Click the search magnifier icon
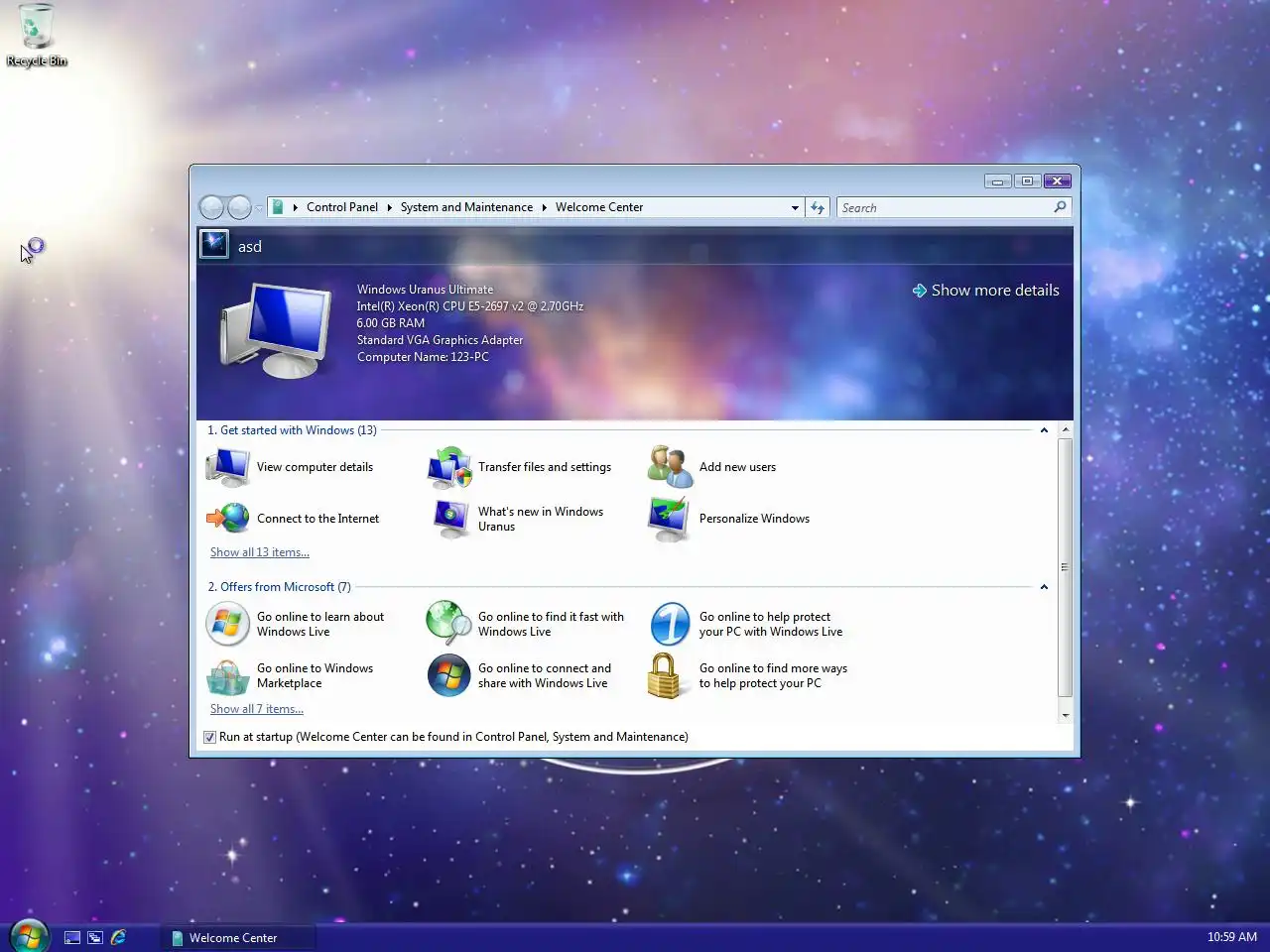 coord(1060,207)
